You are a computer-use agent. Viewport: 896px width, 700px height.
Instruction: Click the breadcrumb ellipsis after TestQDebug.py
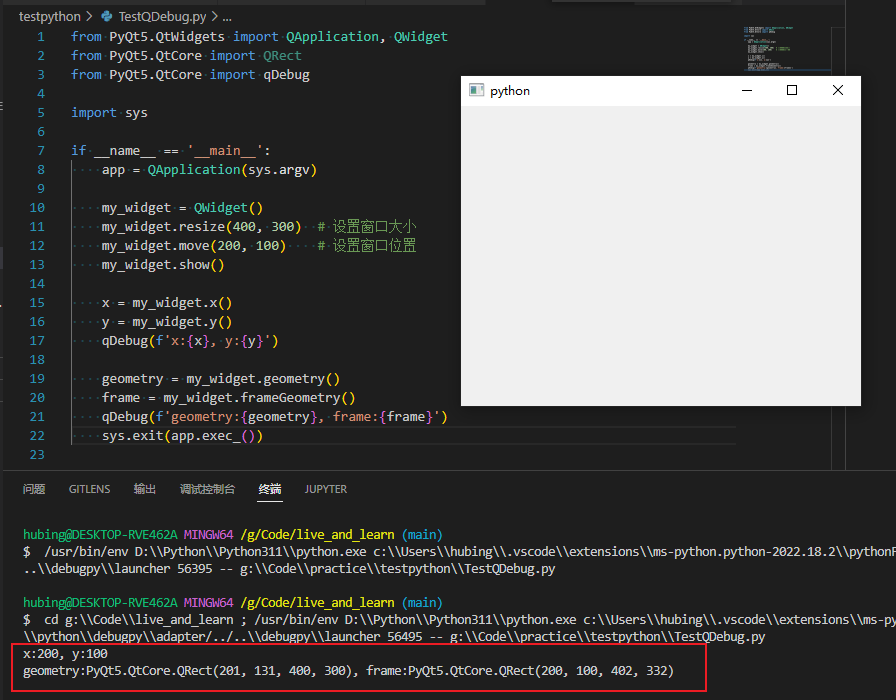[x=227, y=17]
